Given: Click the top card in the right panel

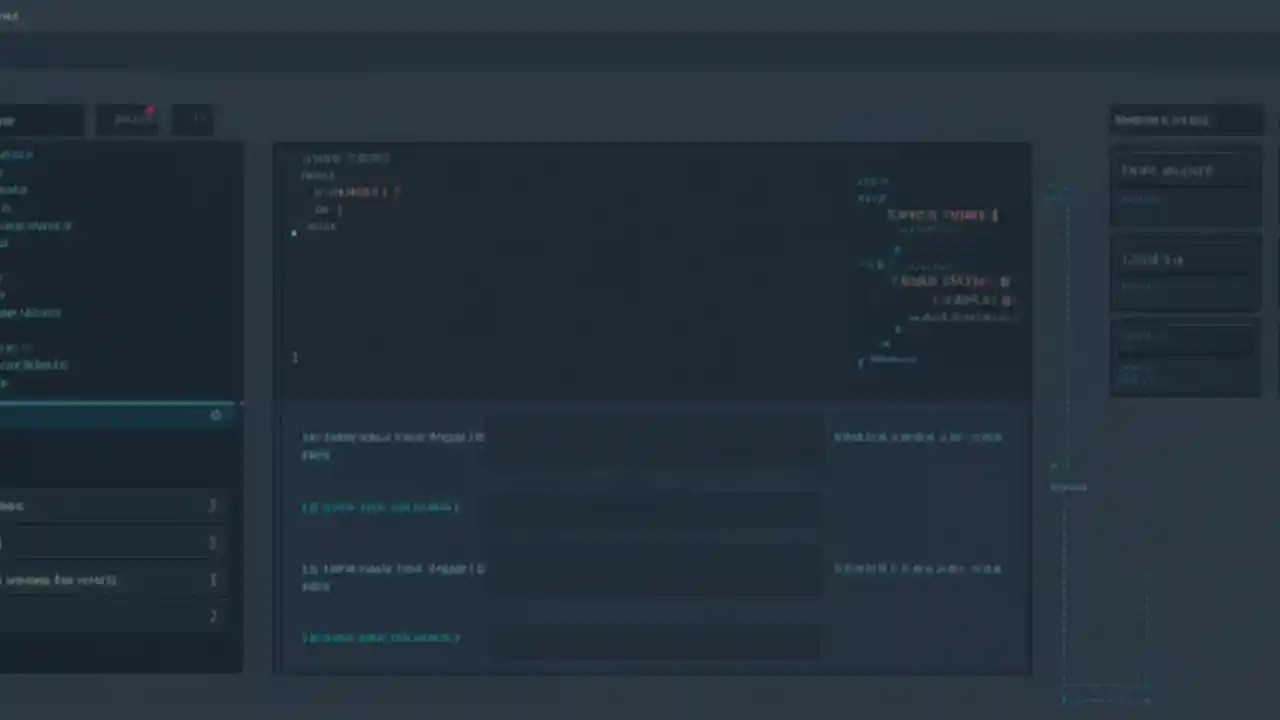Looking at the screenshot, I should pos(1185,185).
